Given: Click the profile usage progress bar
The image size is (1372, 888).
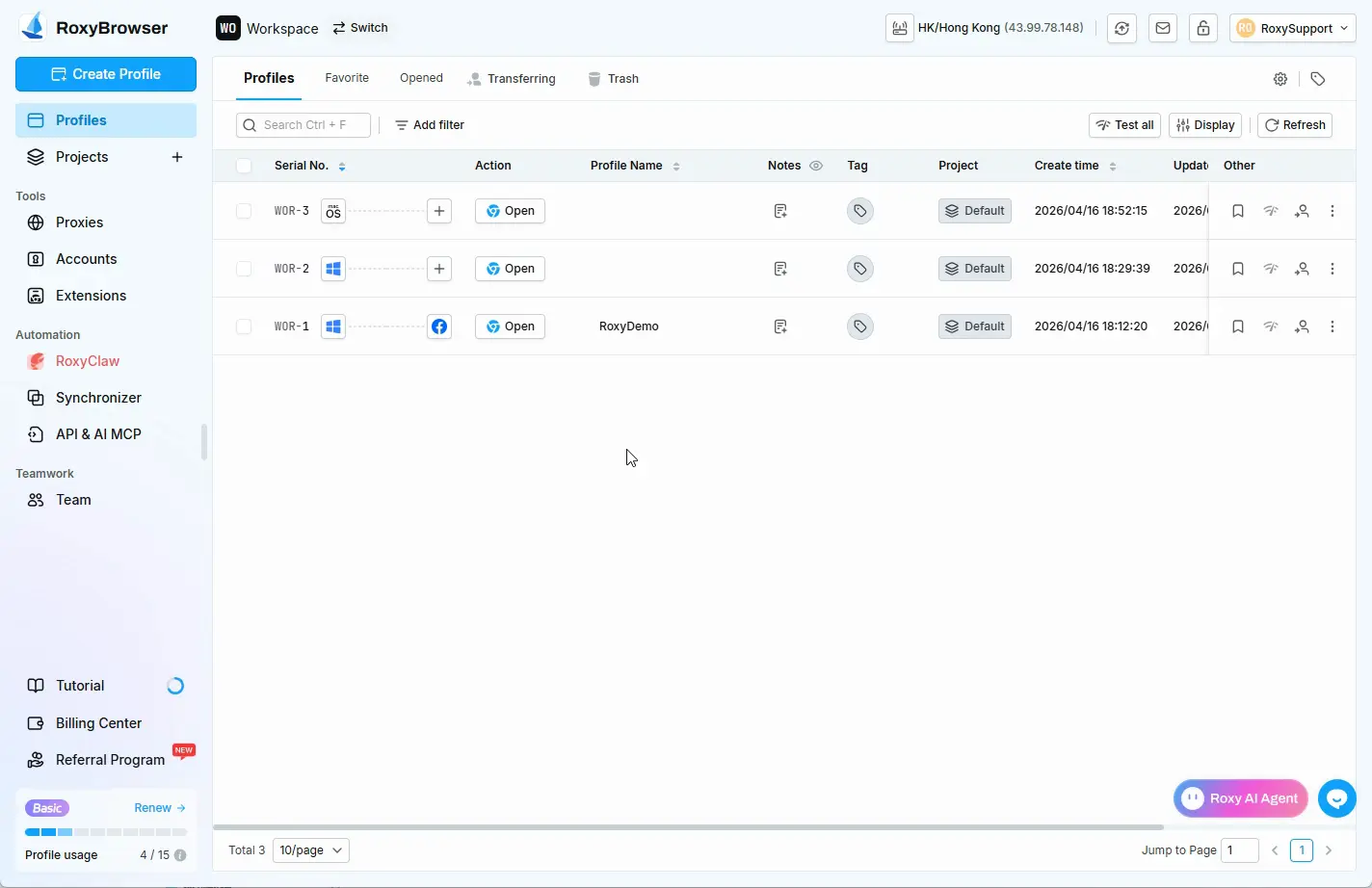Looking at the screenshot, I should (x=106, y=832).
